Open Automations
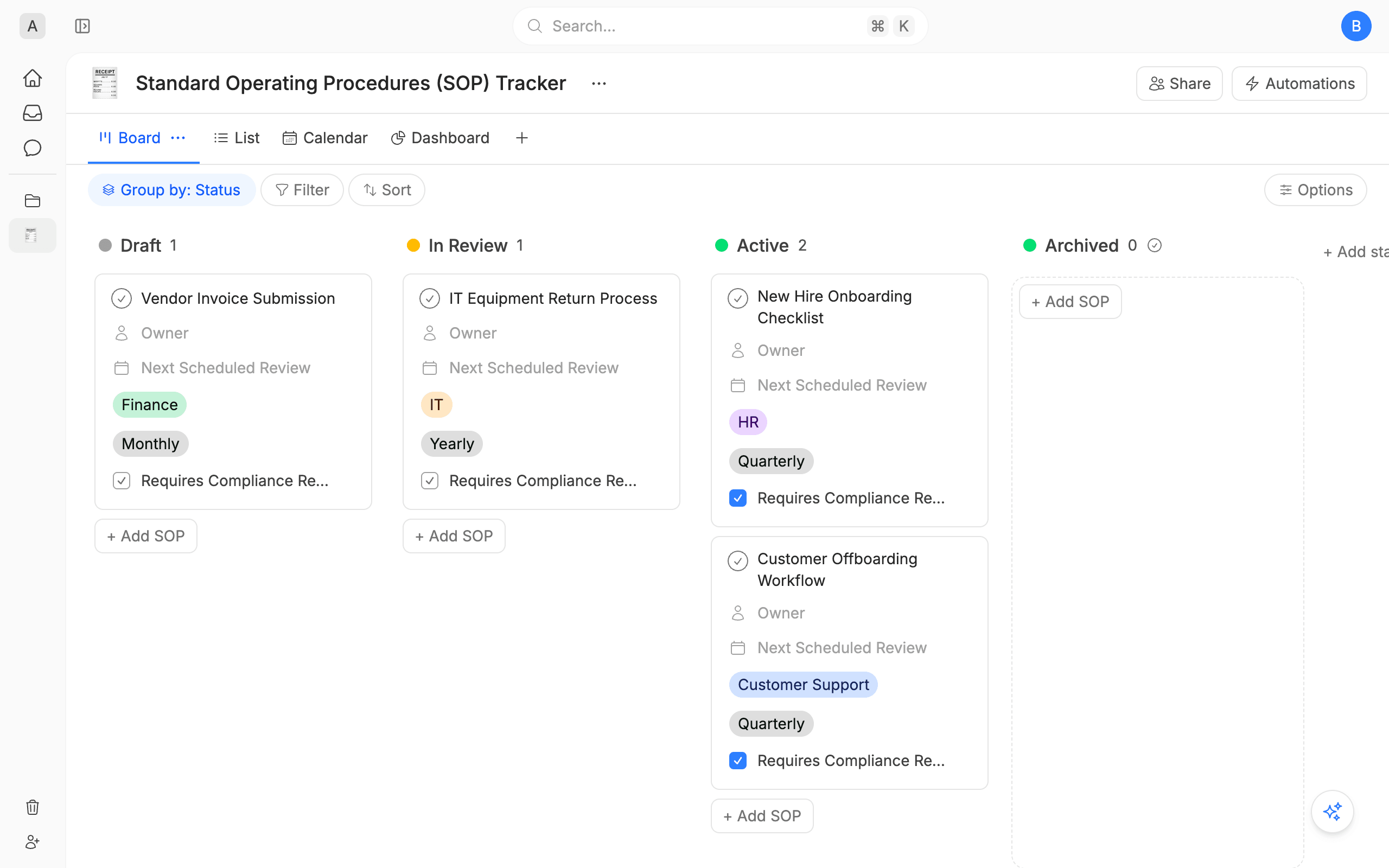The image size is (1389, 868). [x=1299, y=84]
